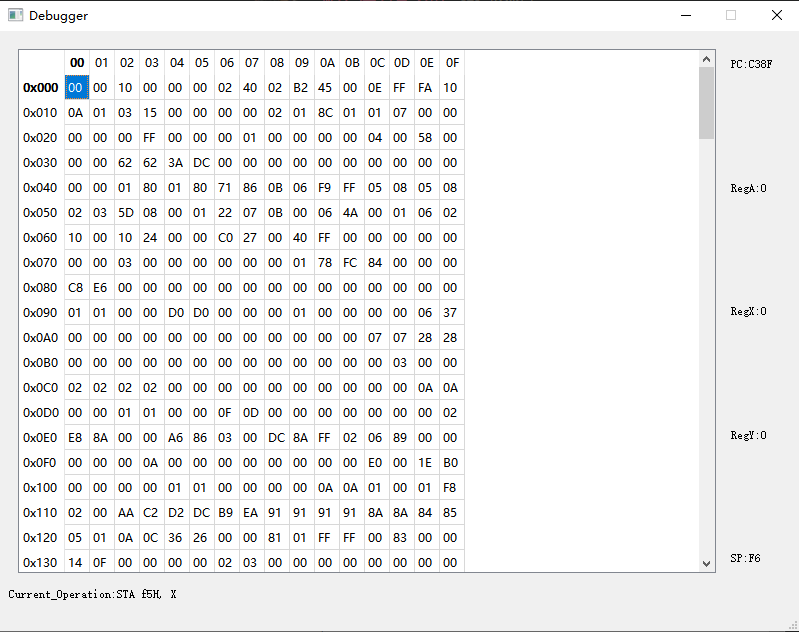This screenshot has width=799, height=632.
Task: Select cell B9 in row 0x110
Action: pos(227,512)
